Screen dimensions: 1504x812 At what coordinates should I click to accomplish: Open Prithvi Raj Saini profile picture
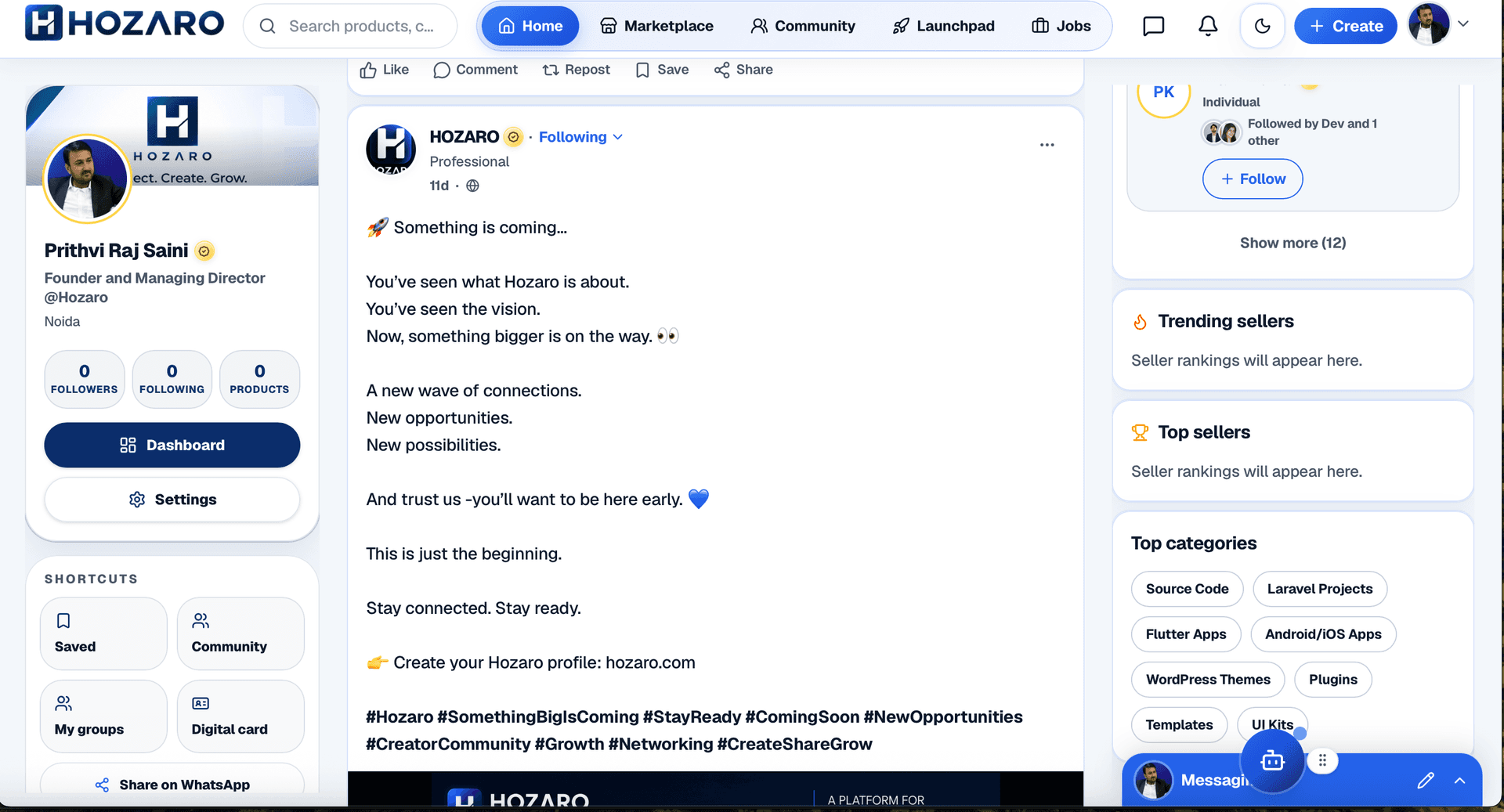click(x=86, y=179)
